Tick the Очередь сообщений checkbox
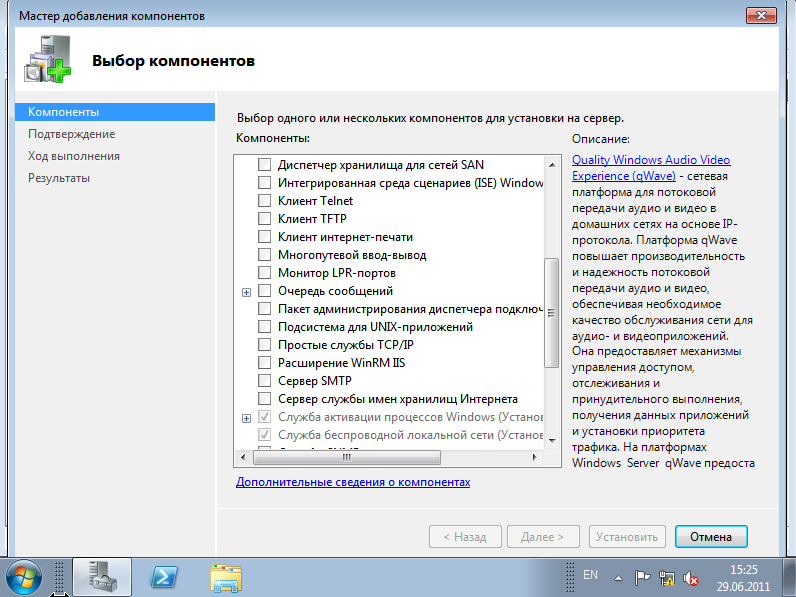 click(x=264, y=291)
